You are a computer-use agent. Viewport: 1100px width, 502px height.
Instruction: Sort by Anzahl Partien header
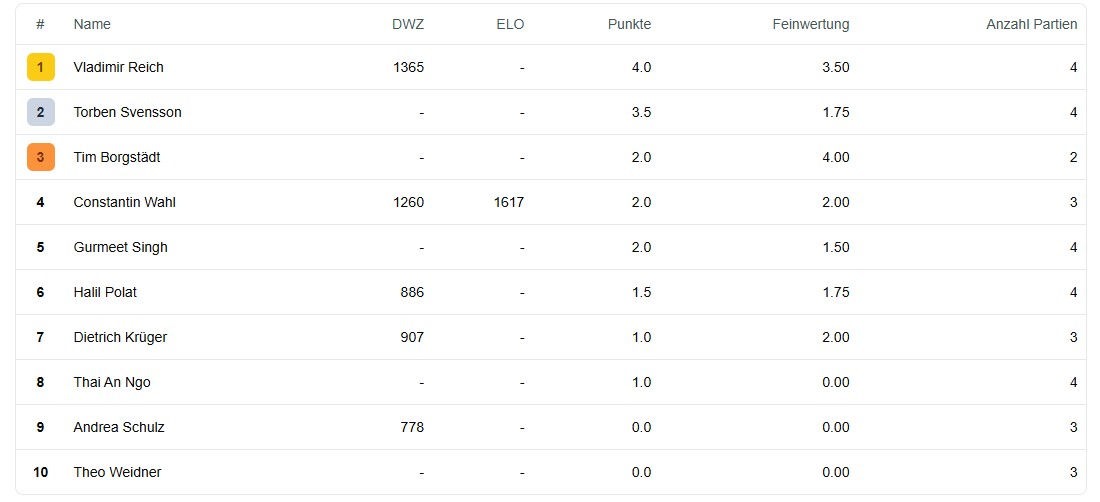(1031, 24)
